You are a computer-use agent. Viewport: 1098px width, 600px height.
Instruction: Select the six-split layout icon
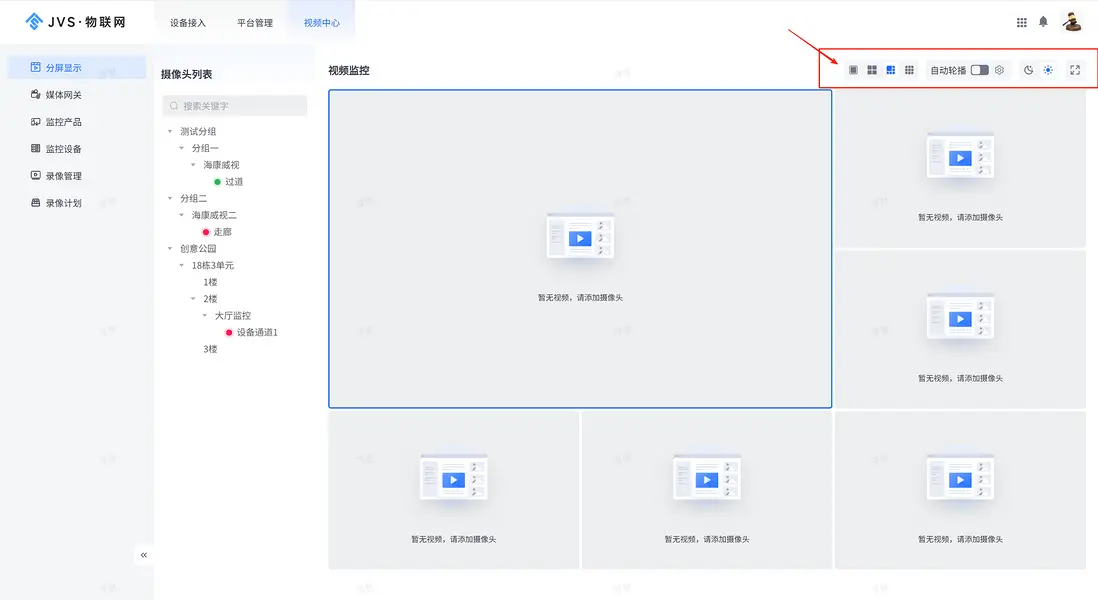point(891,70)
